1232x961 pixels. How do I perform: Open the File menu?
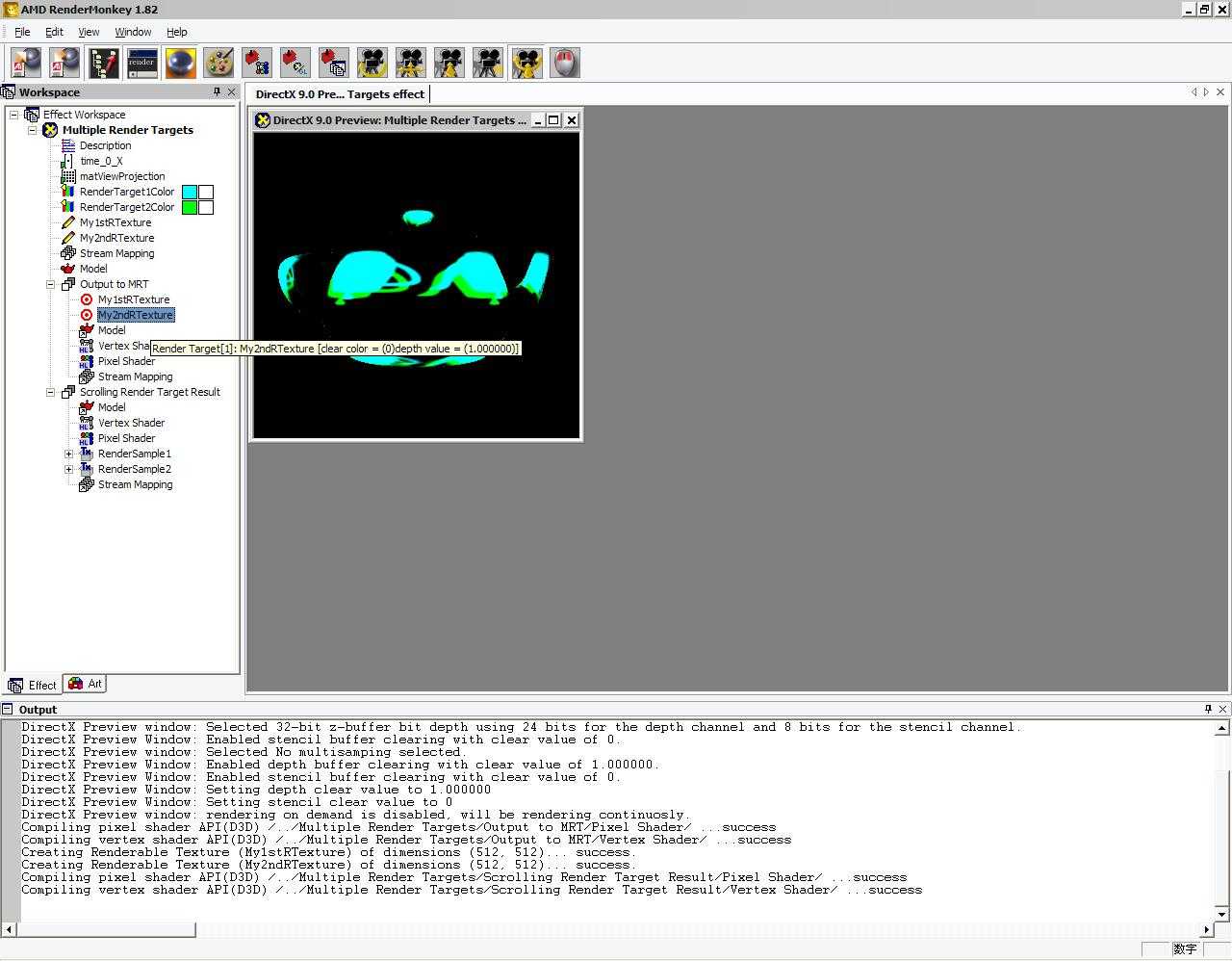point(22,32)
